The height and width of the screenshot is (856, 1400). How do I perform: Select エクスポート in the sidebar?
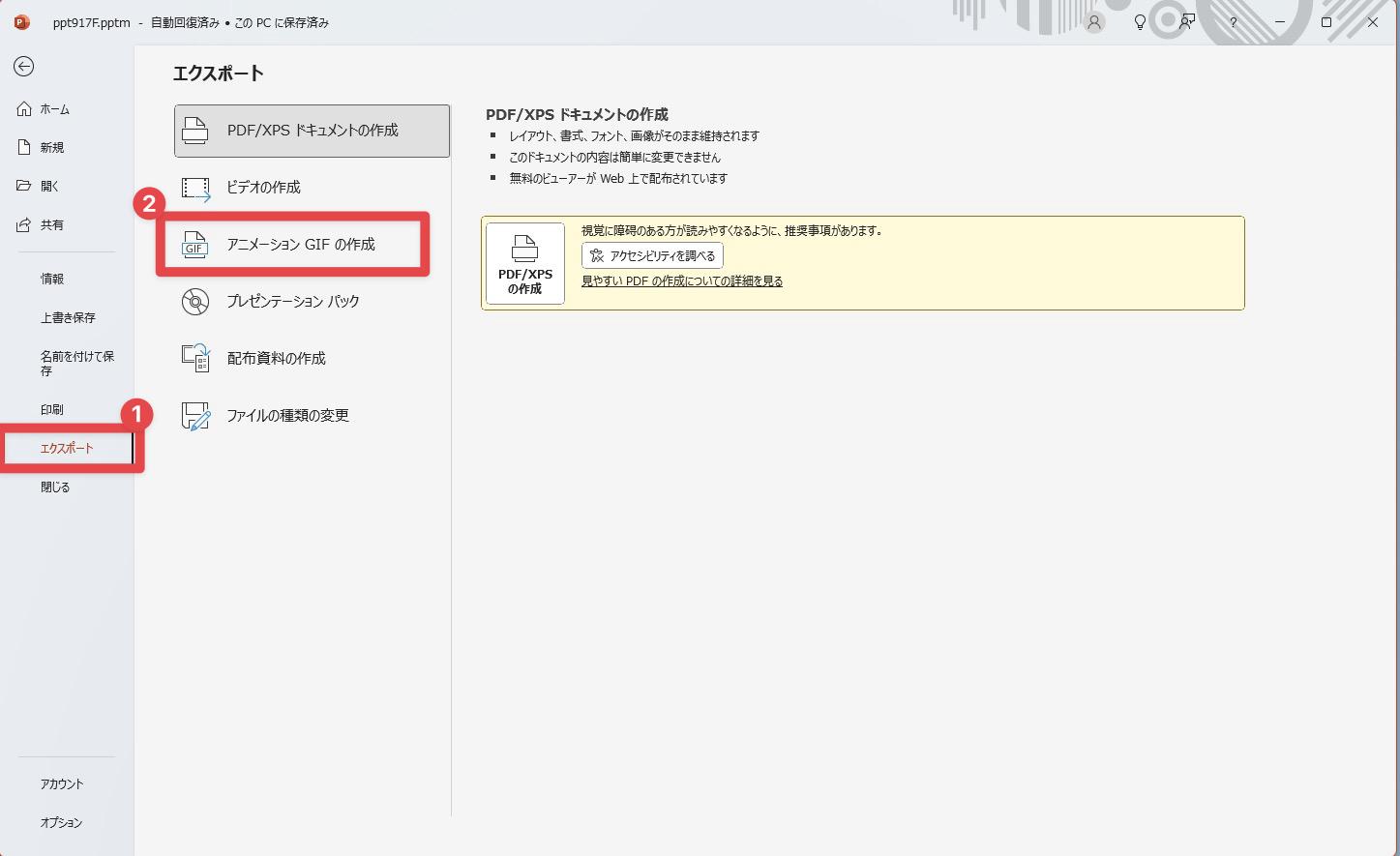pyautogui.click(x=66, y=449)
